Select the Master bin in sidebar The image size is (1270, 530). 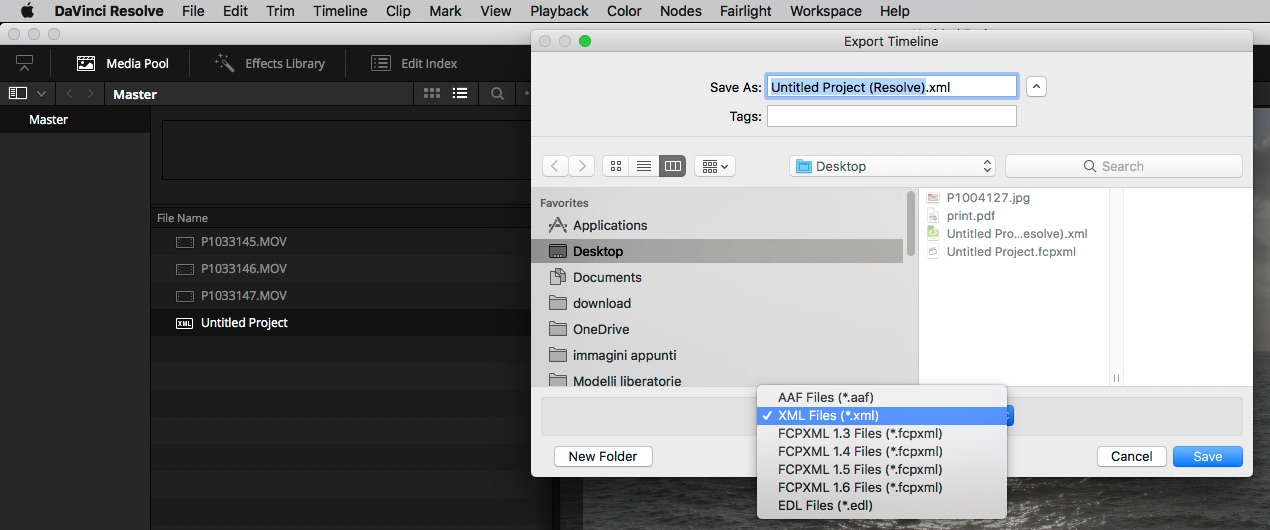(x=48, y=119)
